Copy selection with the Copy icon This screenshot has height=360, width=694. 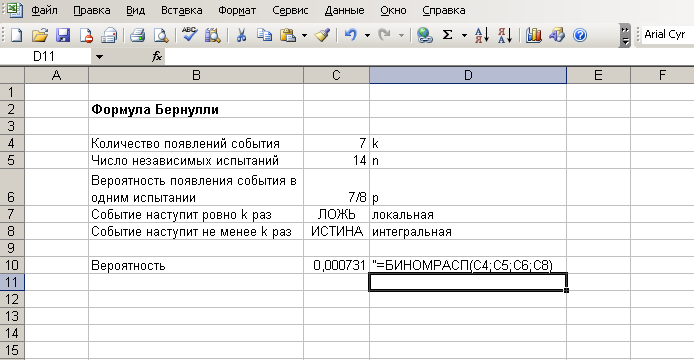(265, 35)
